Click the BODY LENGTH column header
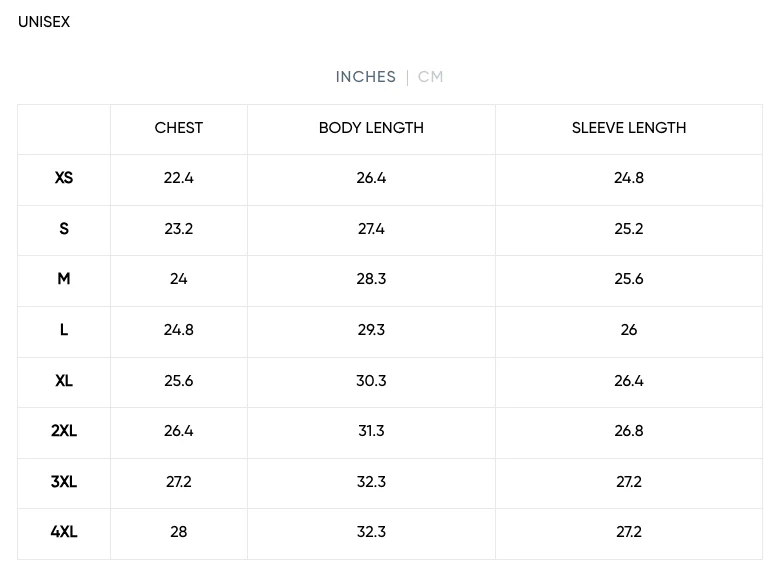 coord(371,128)
